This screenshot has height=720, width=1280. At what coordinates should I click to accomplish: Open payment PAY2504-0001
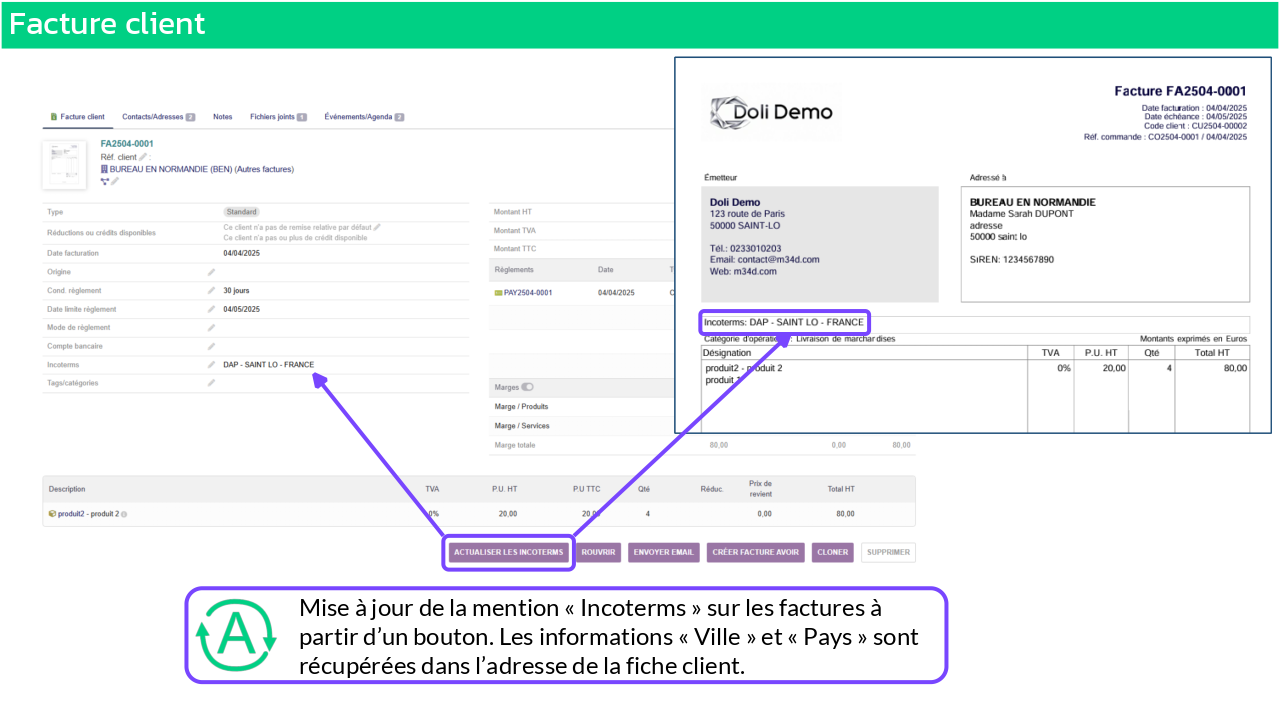[528, 293]
